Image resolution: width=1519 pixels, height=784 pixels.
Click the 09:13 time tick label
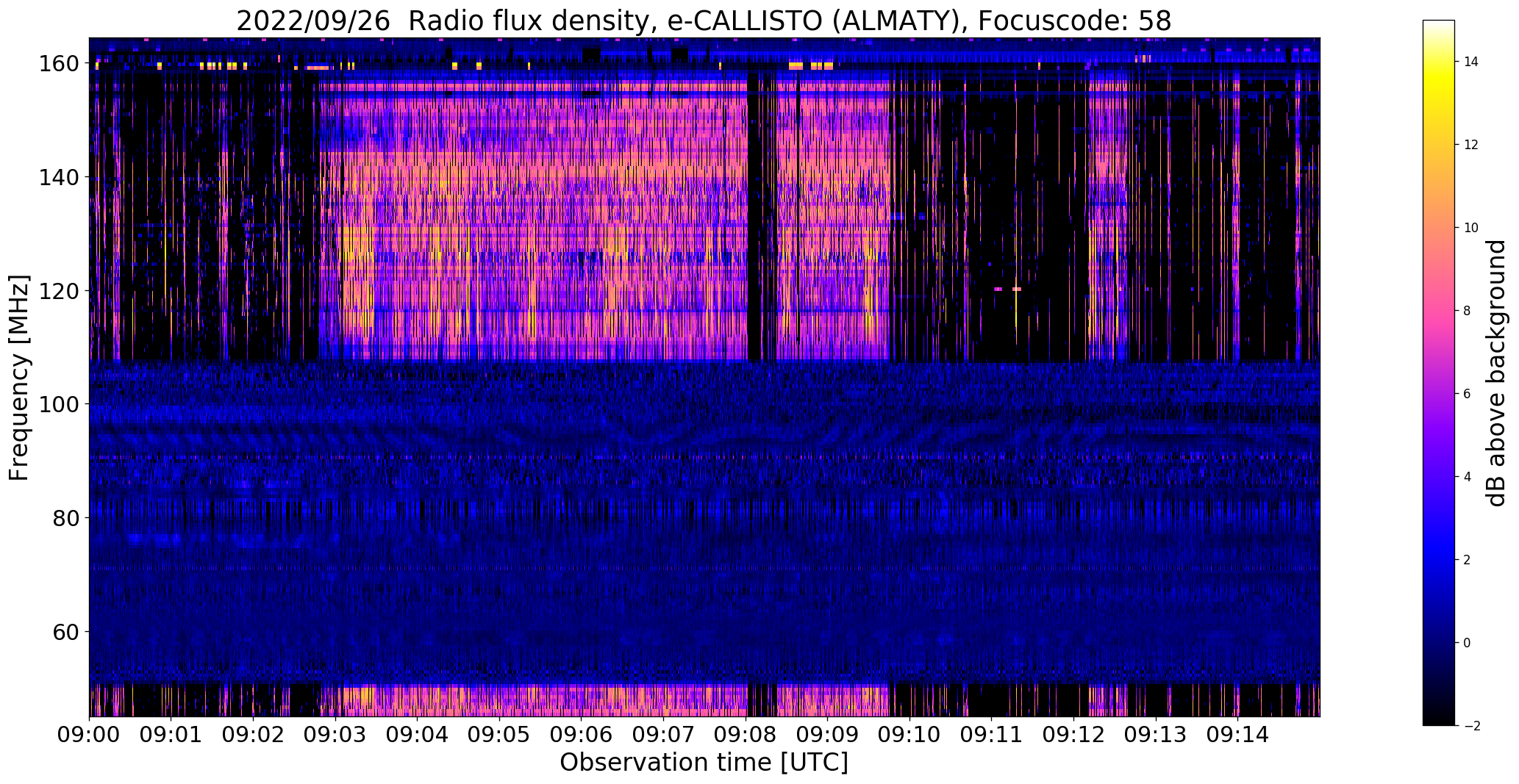click(x=1156, y=733)
